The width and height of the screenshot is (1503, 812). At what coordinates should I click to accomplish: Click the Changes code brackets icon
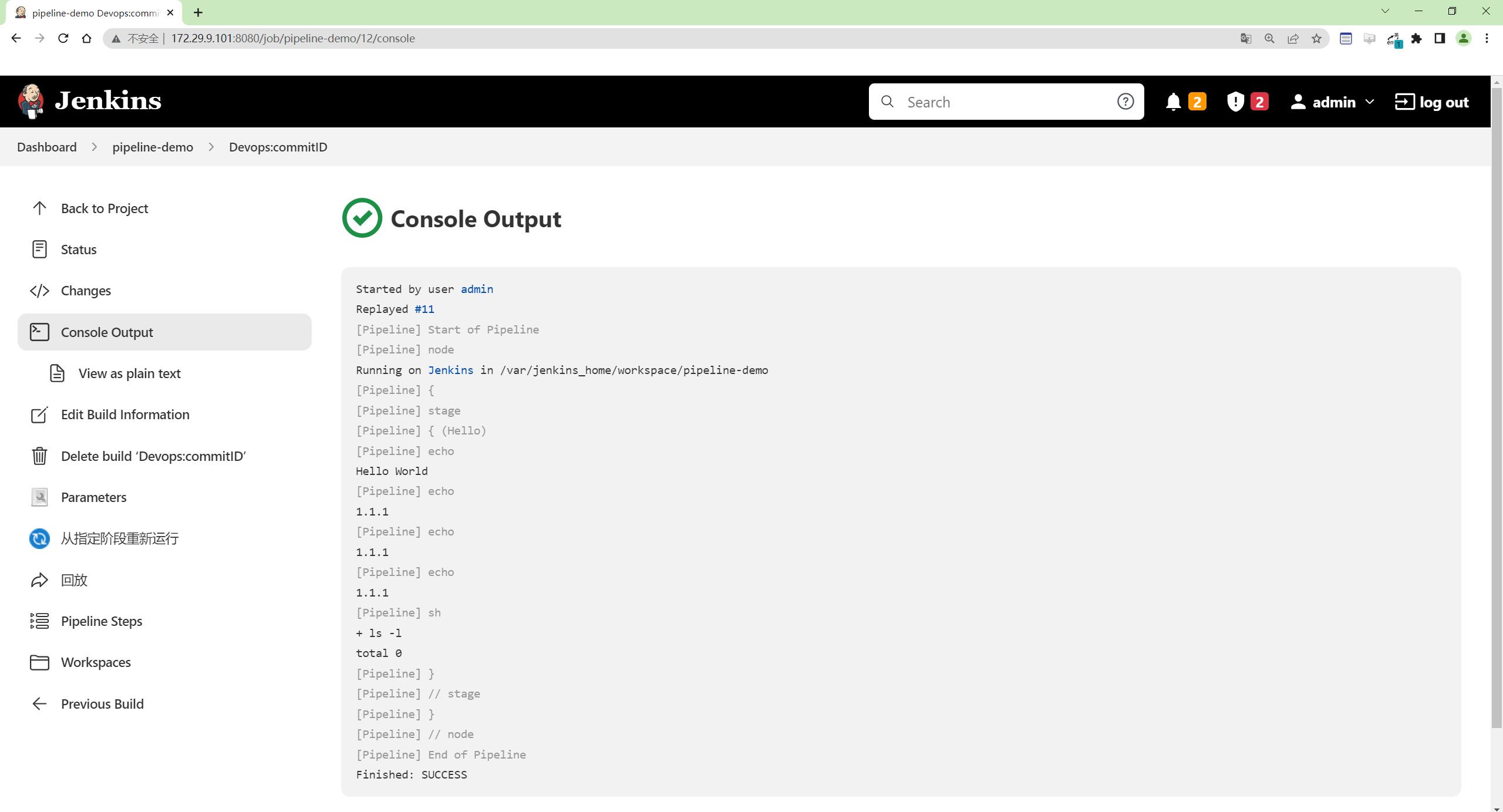[x=39, y=291]
